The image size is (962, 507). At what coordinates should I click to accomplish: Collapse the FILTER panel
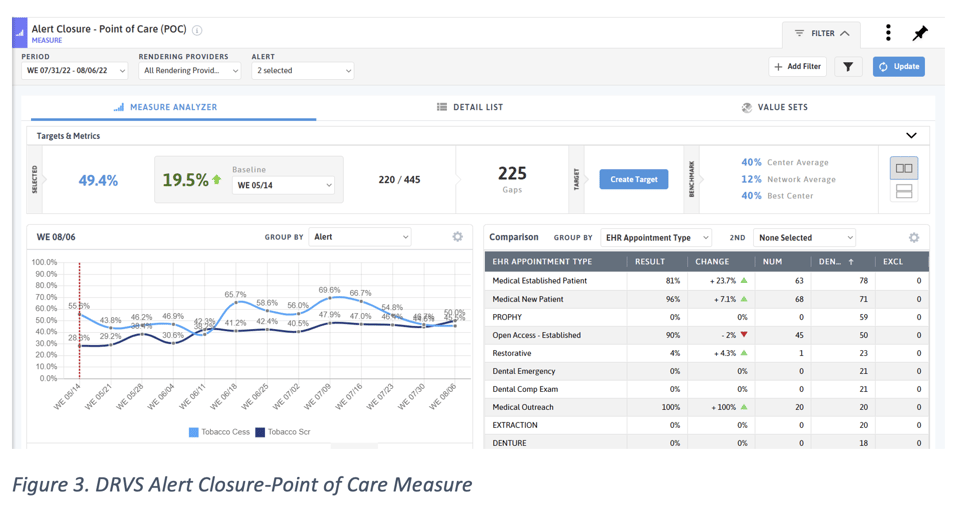coord(822,34)
